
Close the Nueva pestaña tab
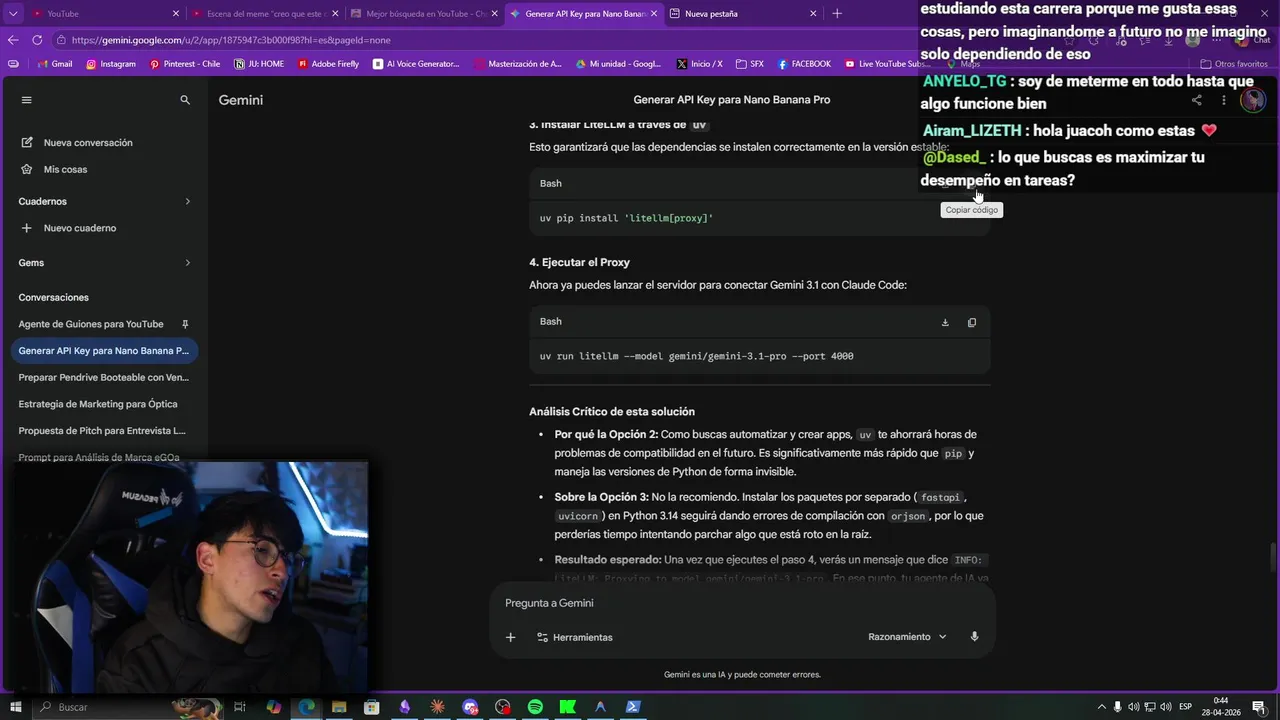point(813,14)
